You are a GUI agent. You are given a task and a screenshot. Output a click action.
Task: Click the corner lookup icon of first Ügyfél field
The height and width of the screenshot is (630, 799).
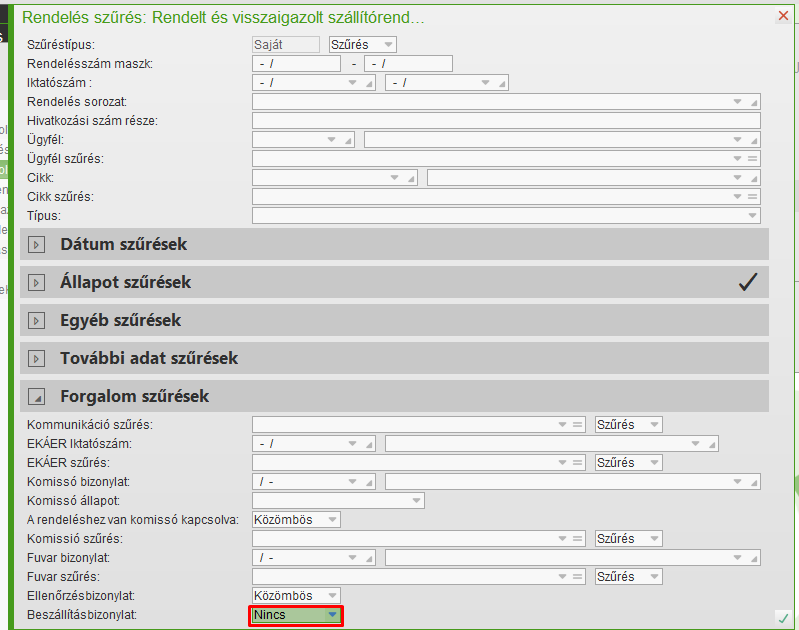coord(349,140)
